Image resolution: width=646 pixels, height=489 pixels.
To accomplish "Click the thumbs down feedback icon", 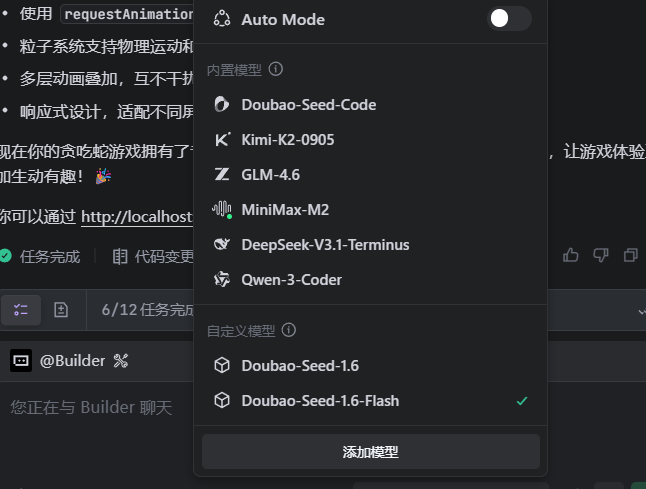I will 601,255.
